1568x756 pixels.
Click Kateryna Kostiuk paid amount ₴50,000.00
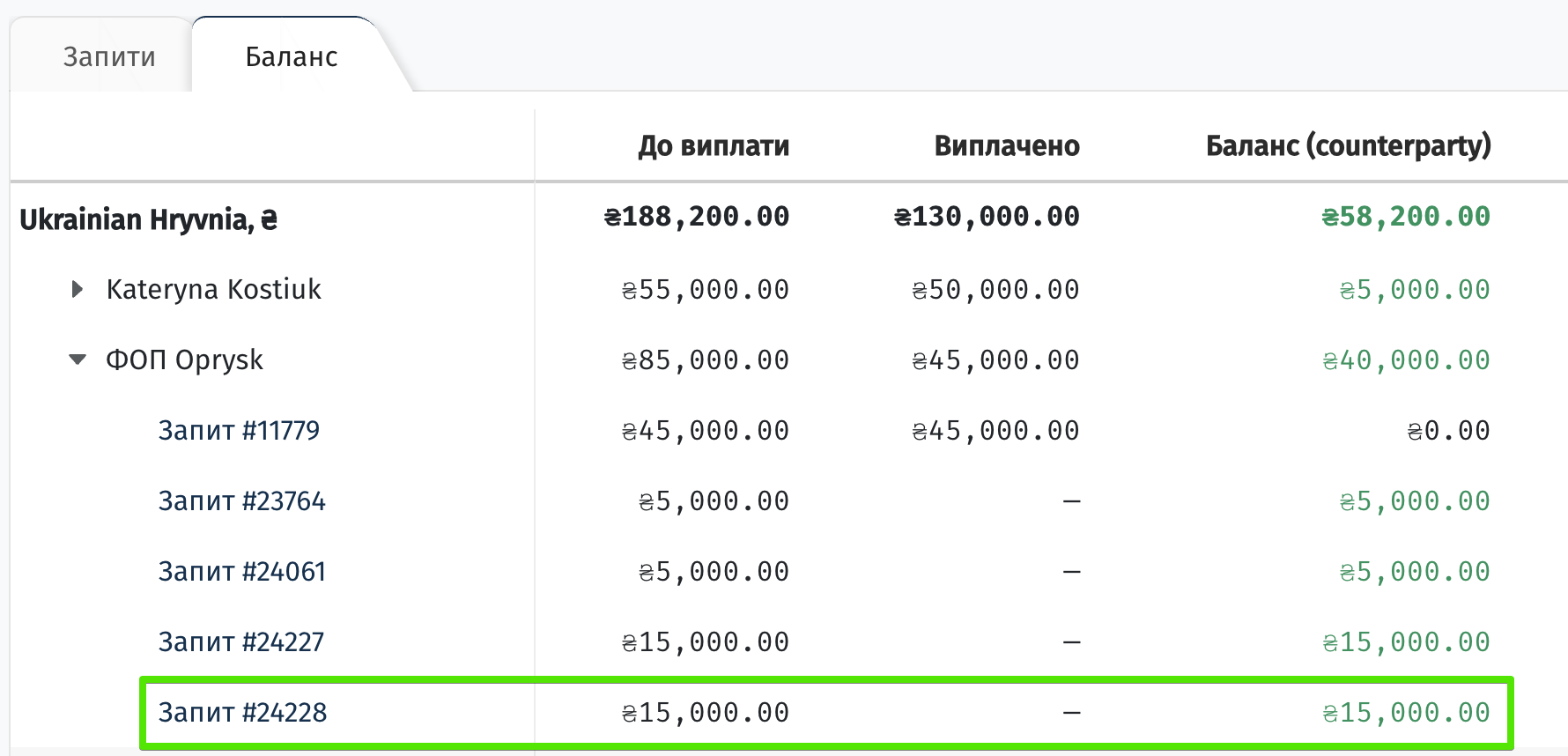pyautogui.click(x=995, y=289)
